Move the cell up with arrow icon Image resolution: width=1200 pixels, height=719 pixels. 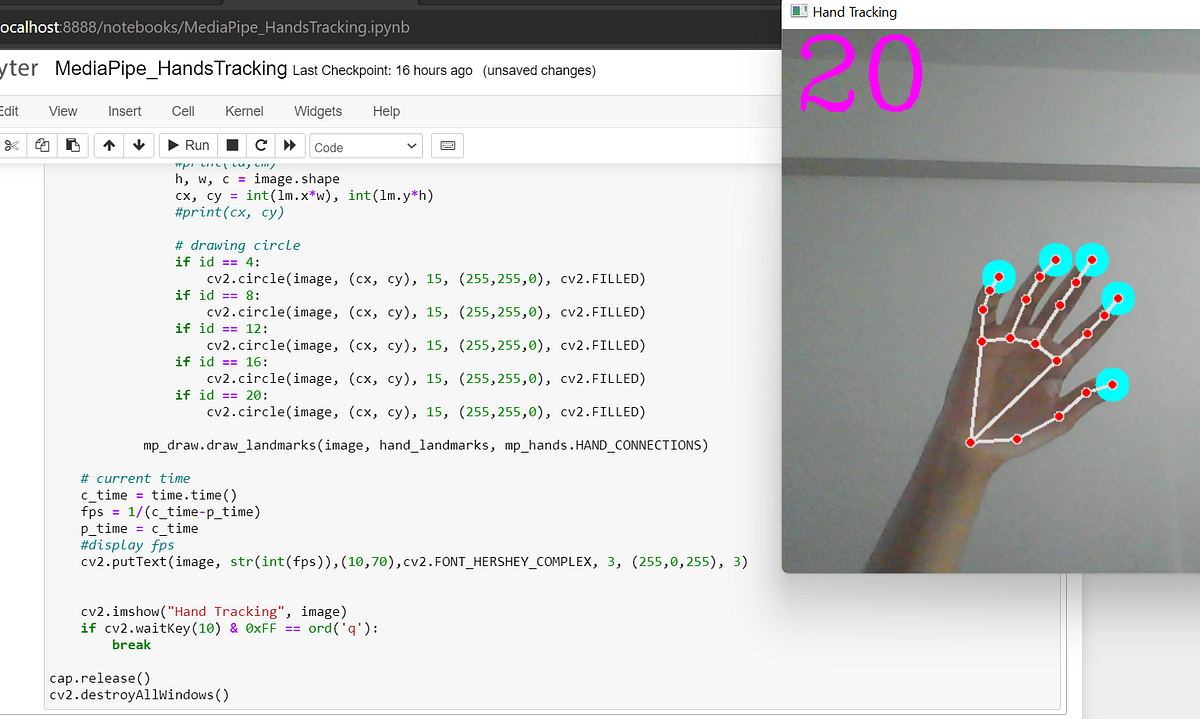pyautogui.click(x=108, y=145)
